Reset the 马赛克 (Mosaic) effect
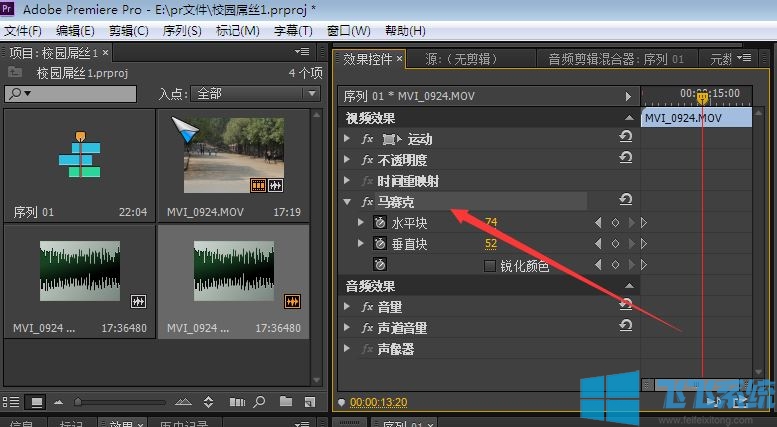The height and width of the screenshot is (427, 777). 626,200
